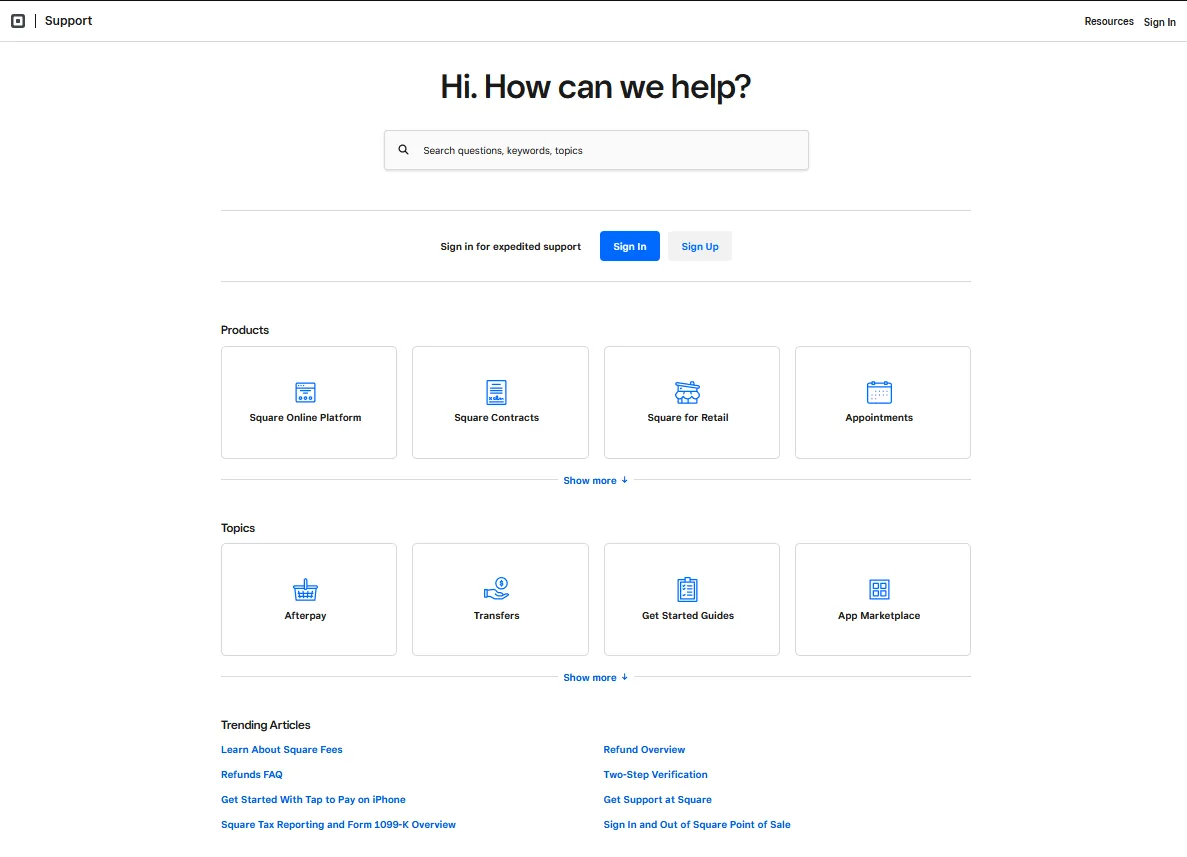Image resolution: width=1187 pixels, height=857 pixels.
Task: Open Square Online Platform icon
Action: 305,392
